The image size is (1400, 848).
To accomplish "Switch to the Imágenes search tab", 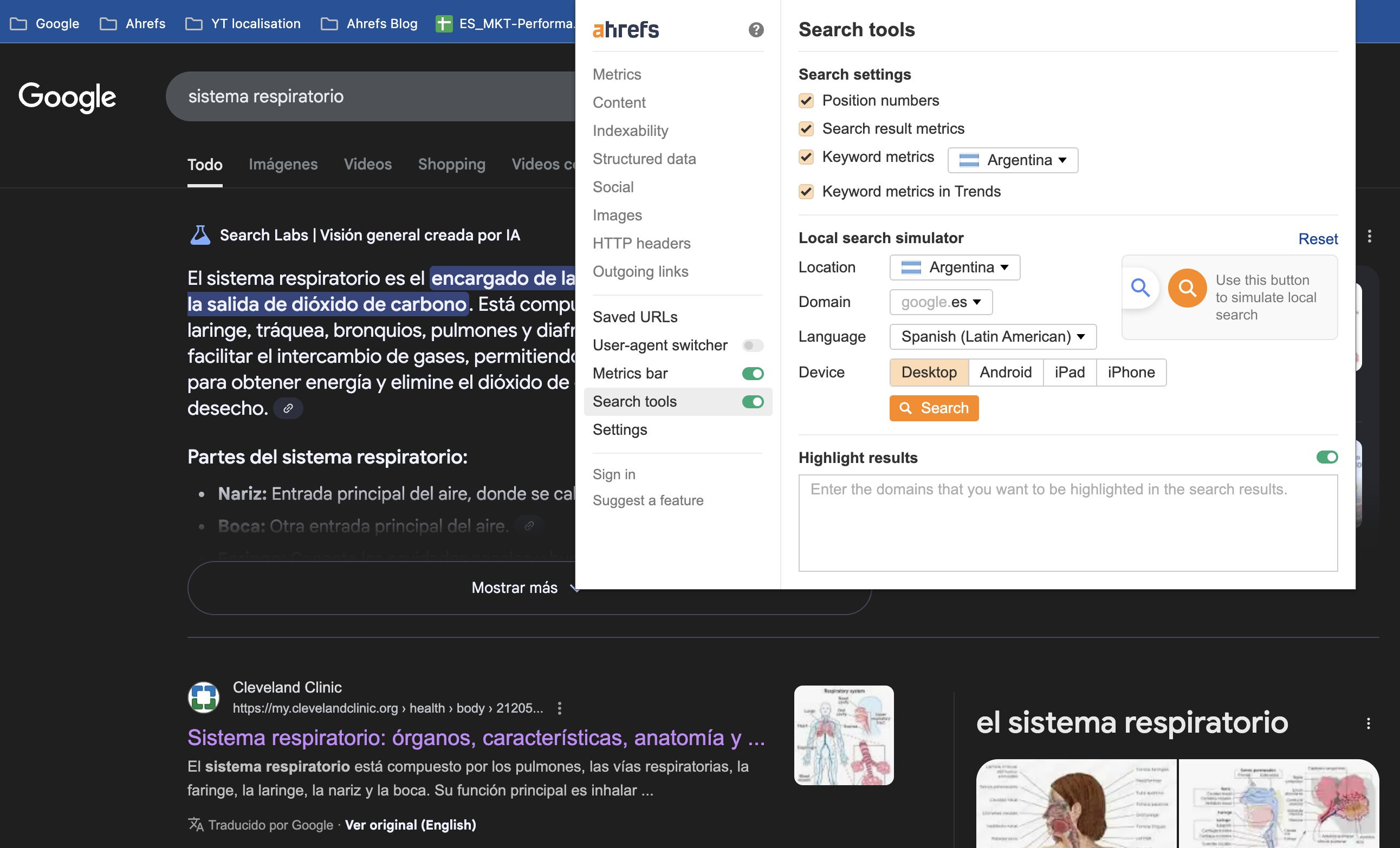I will point(283,164).
